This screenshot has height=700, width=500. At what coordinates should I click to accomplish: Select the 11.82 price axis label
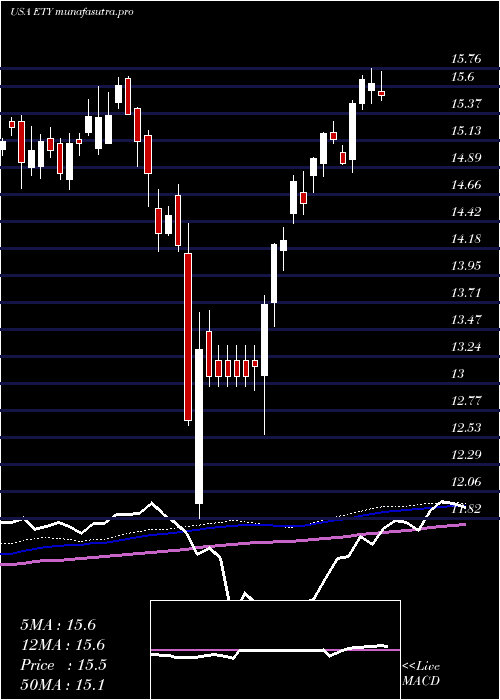[x=466, y=508]
